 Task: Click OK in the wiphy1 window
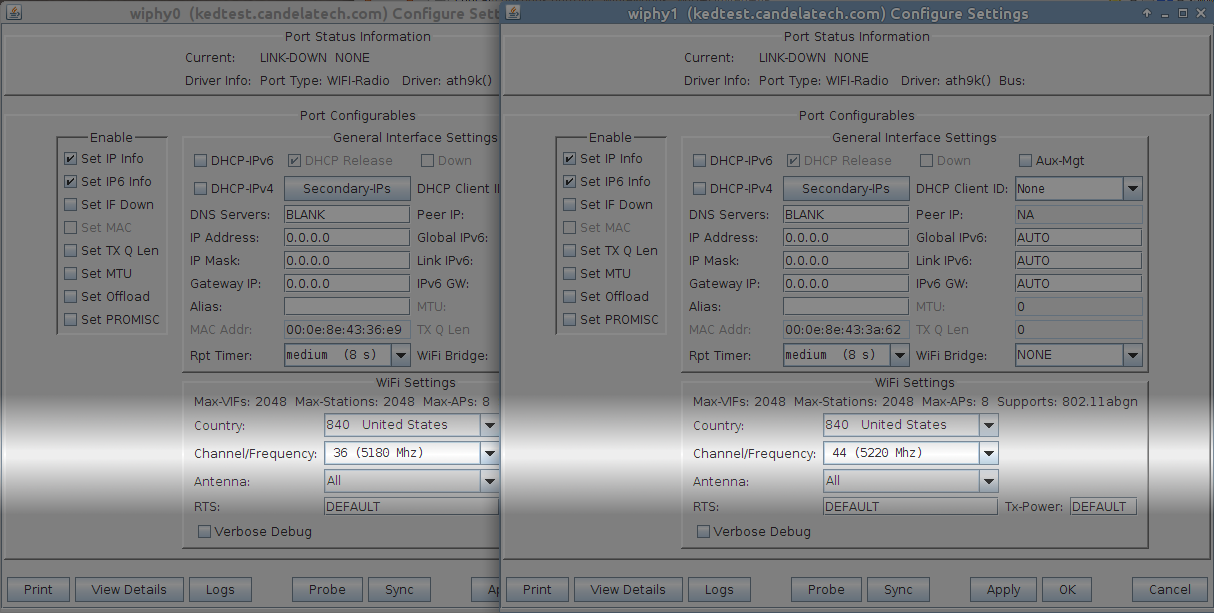click(x=1067, y=589)
